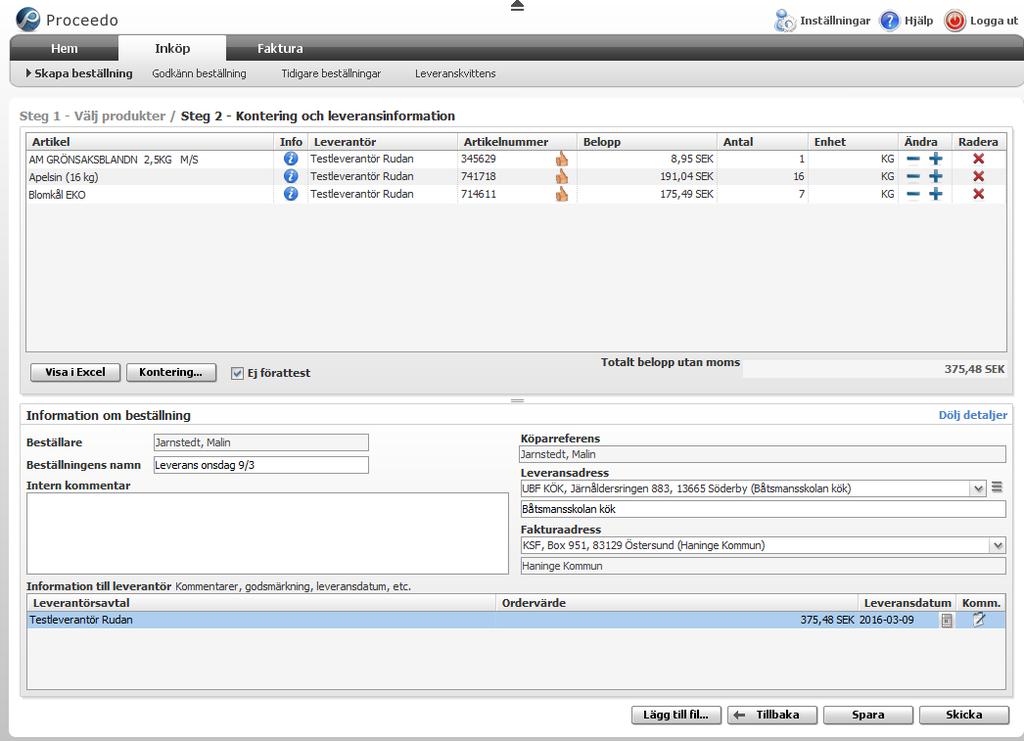Sort by Antal column header

[762, 142]
